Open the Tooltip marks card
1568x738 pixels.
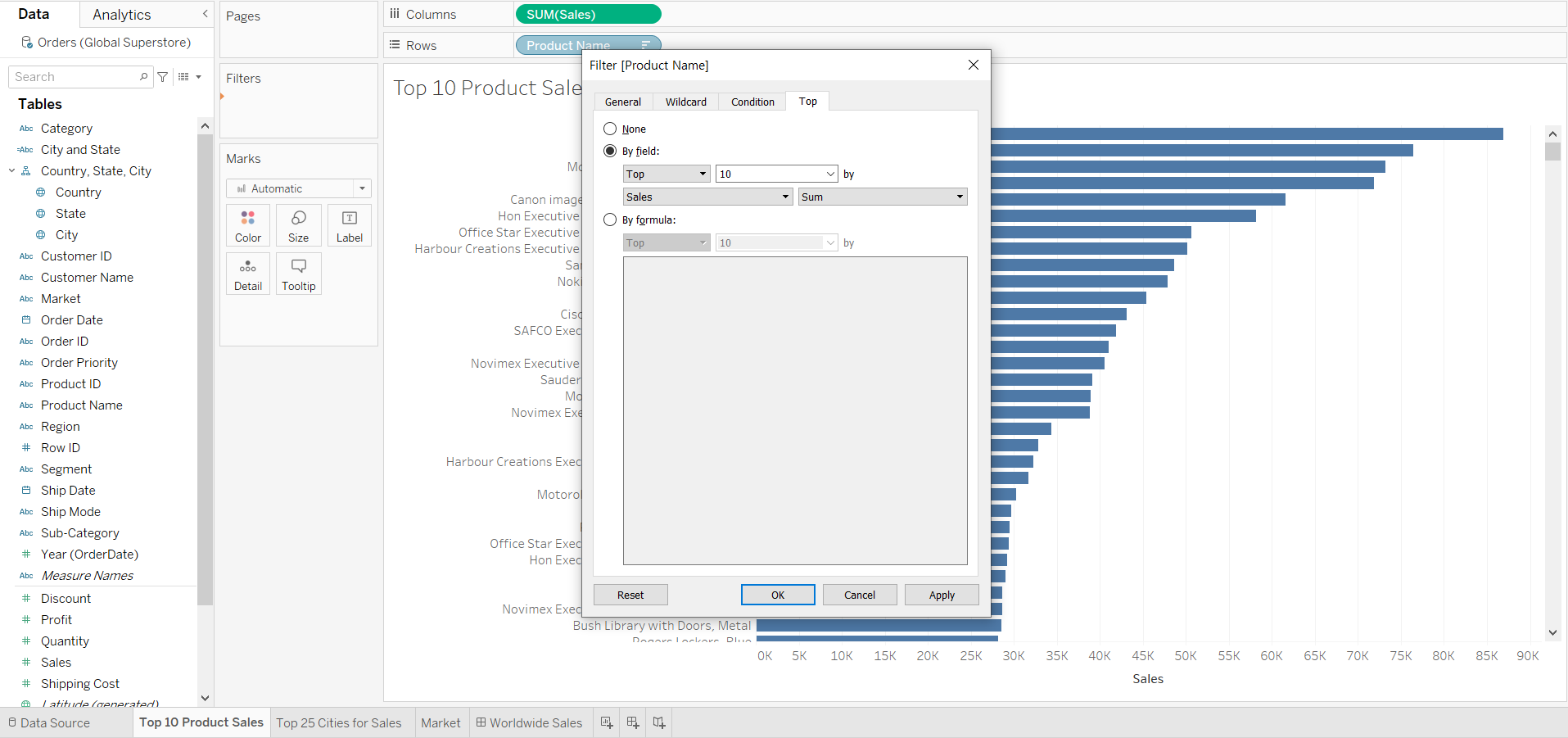pyautogui.click(x=299, y=274)
